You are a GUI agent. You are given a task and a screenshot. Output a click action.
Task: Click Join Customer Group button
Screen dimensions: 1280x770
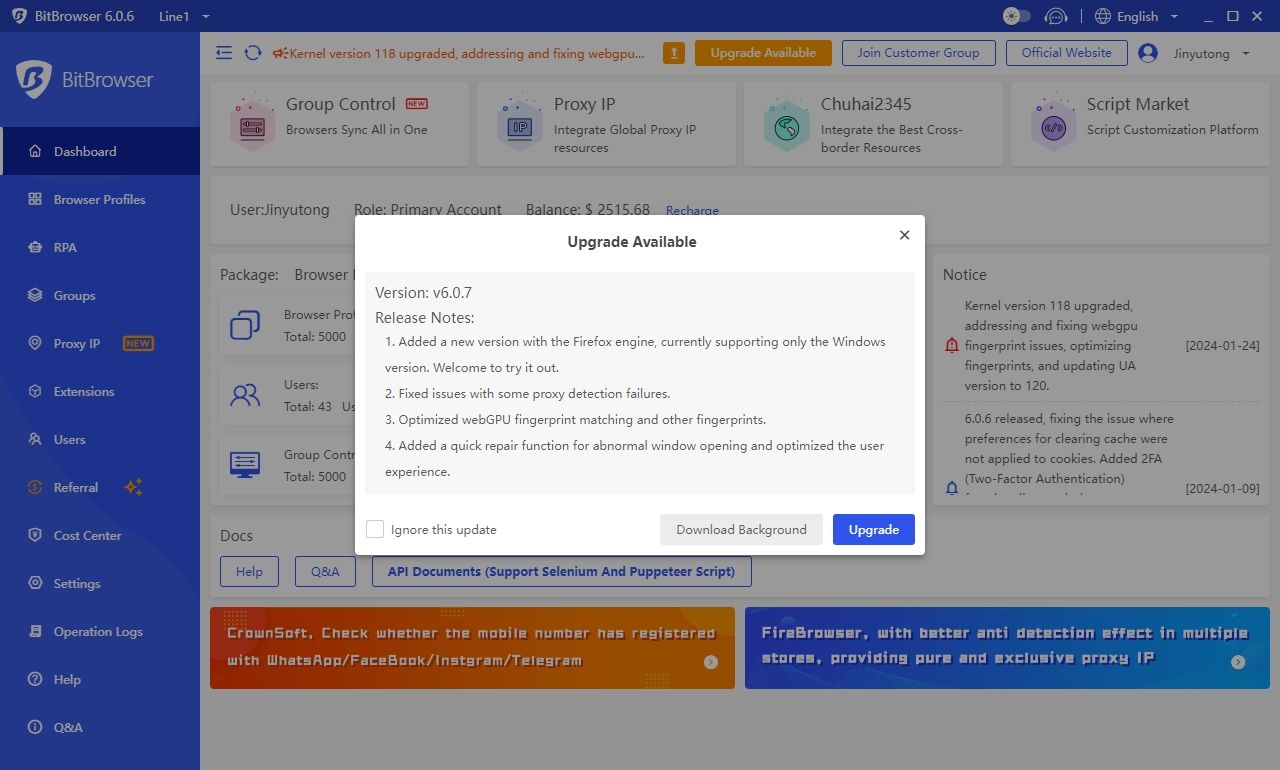(x=918, y=53)
